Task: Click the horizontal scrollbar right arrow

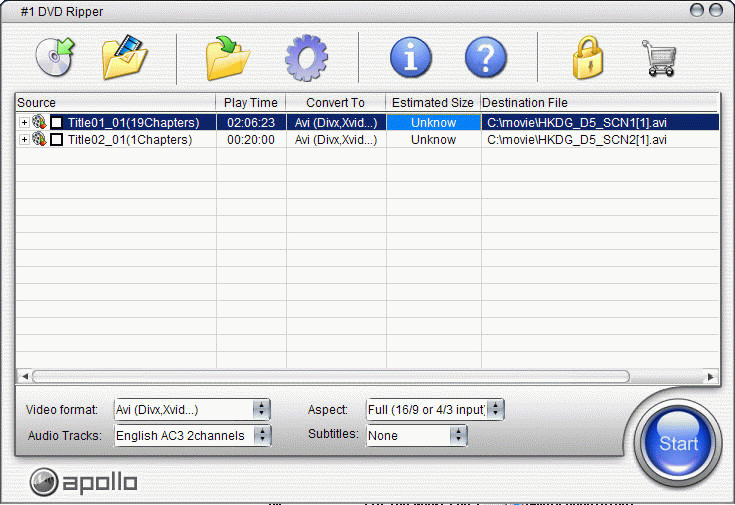Action: coord(711,377)
